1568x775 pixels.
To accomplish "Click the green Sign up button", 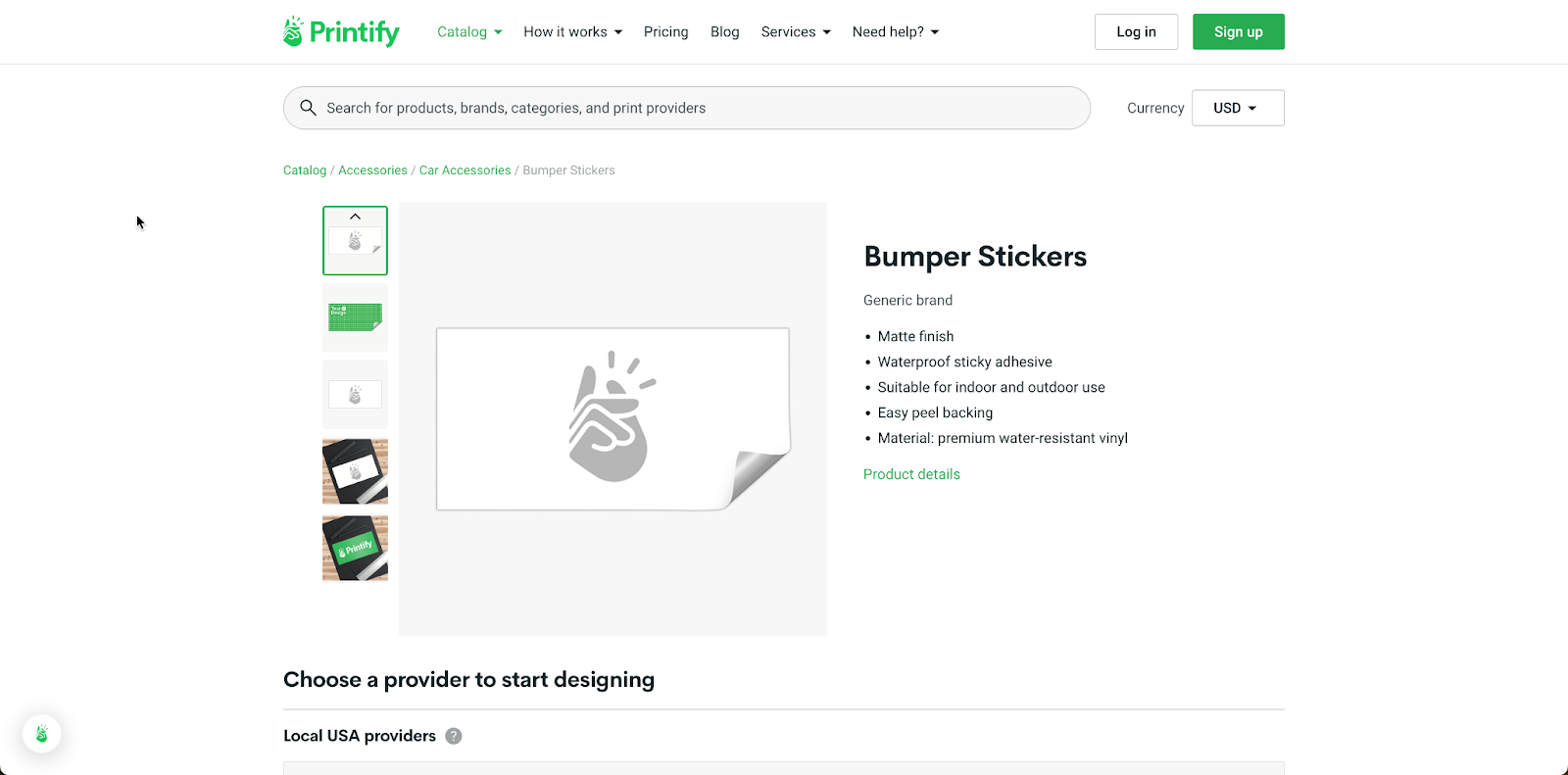I will tap(1239, 31).
